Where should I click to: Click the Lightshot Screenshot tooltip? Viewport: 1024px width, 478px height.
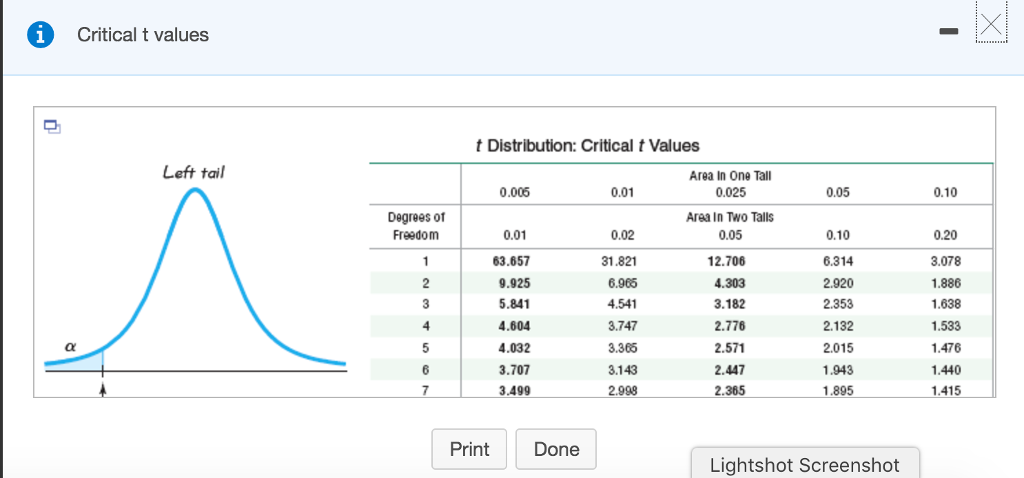click(x=805, y=464)
